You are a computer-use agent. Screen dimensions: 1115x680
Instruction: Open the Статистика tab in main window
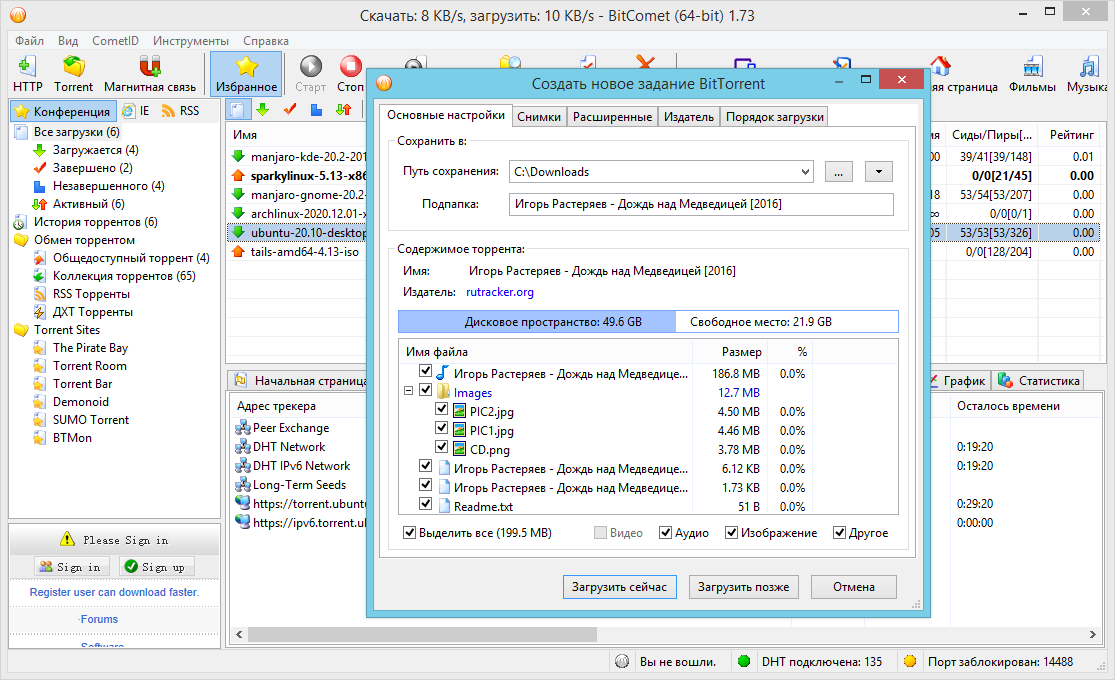(1039, 381)
